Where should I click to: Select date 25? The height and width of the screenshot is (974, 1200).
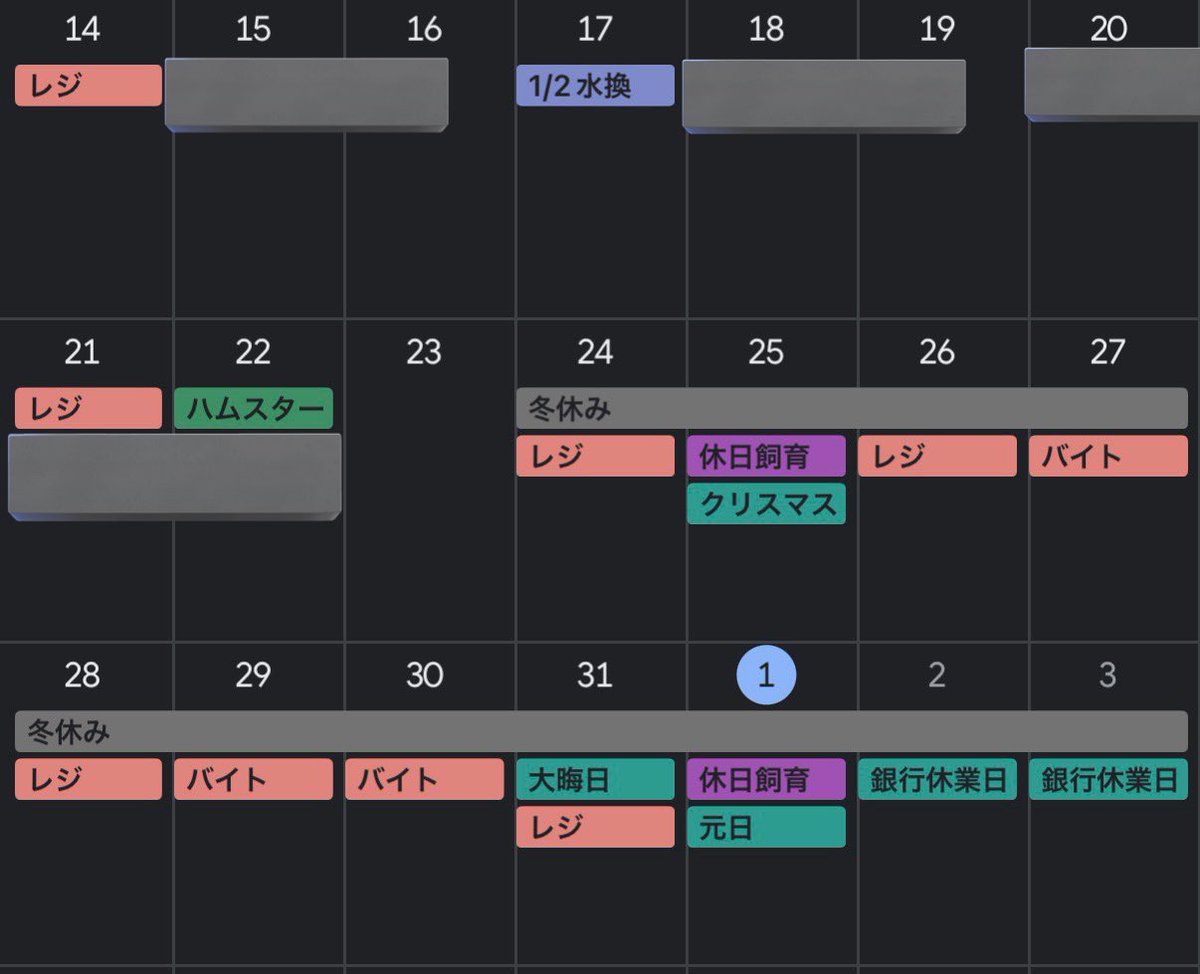click(x=766, y=352)
